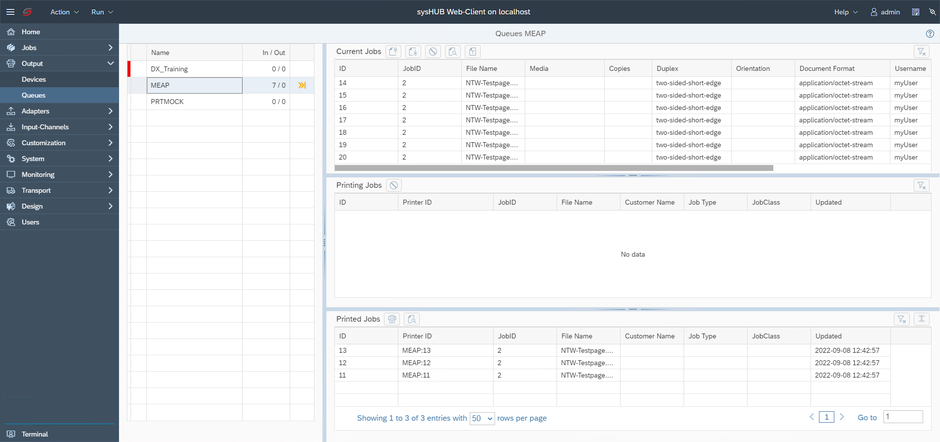Cancel the selected job in Current Jobs

433,52
